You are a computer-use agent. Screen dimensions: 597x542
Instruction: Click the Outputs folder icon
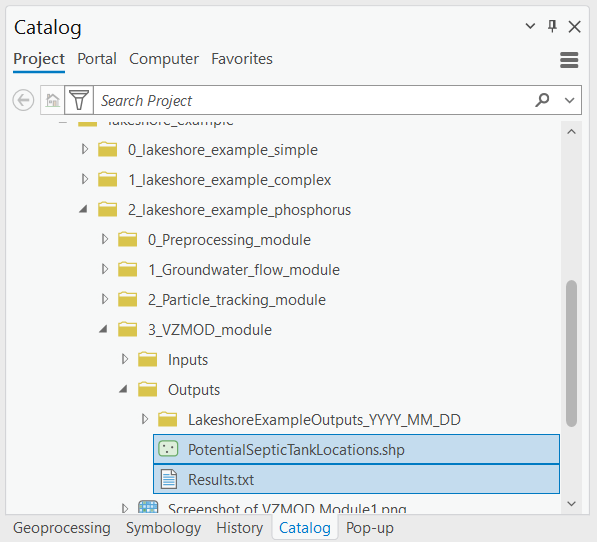point(147,389)
